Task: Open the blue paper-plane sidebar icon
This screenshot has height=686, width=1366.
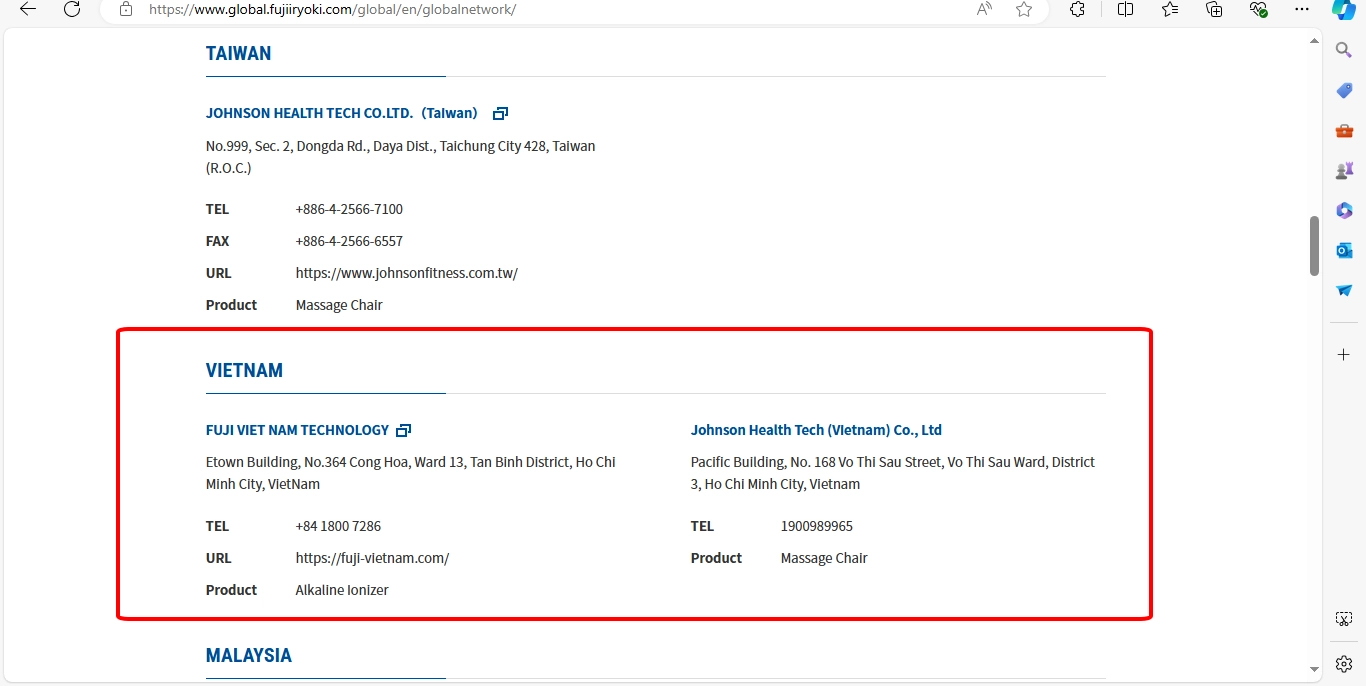Action: tap(1344, 290)
